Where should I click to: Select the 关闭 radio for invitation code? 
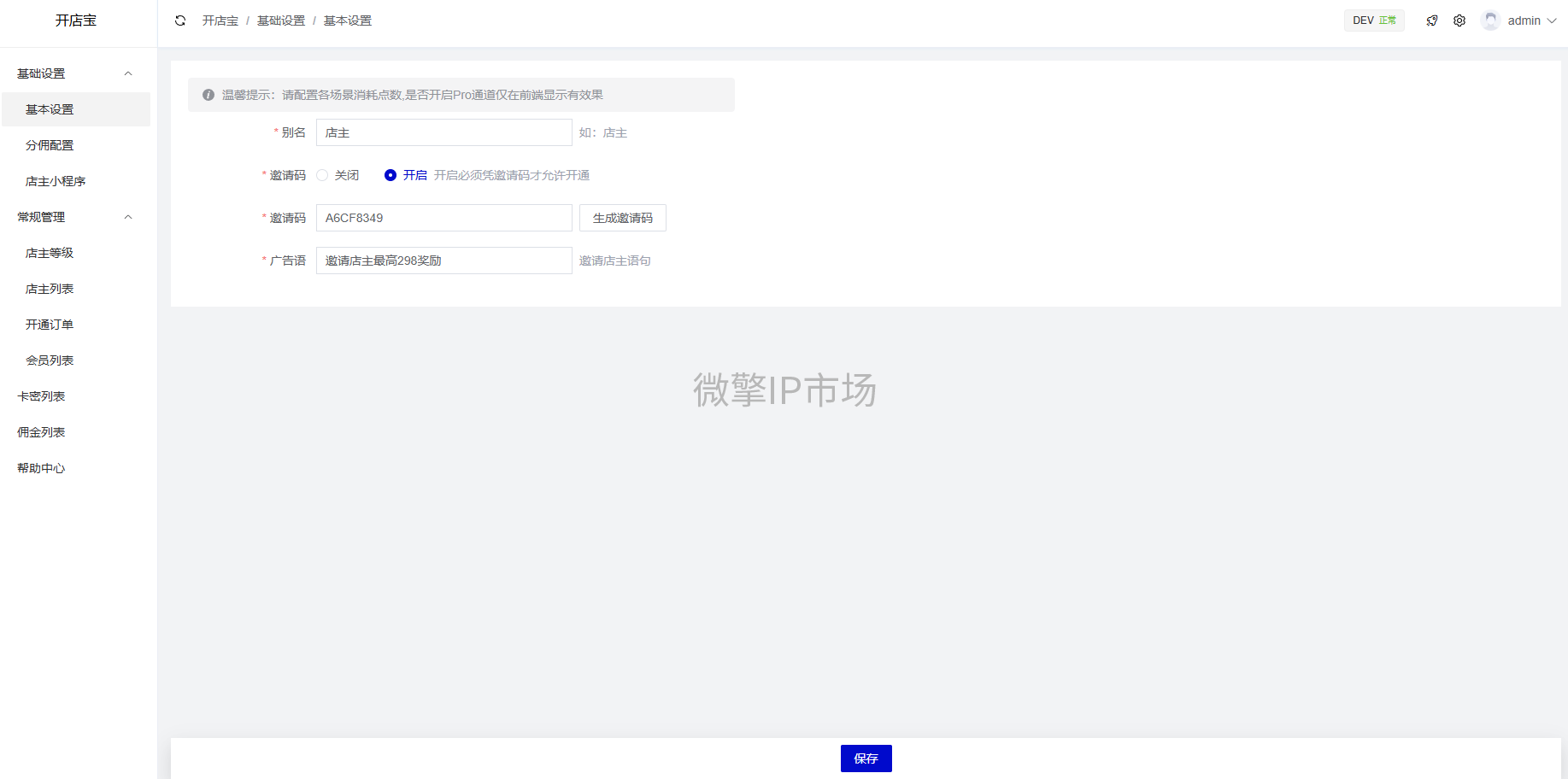pyautogui.click(x=322, y=175)
